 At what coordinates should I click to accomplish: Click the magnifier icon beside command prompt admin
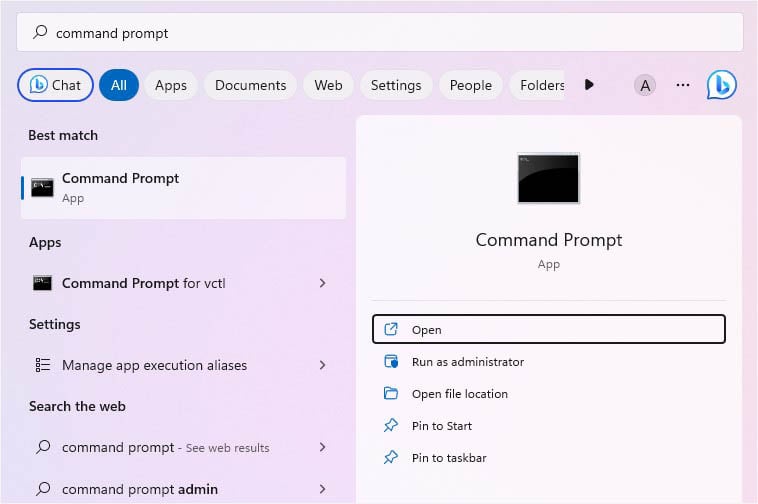click(x=43, y=489)
